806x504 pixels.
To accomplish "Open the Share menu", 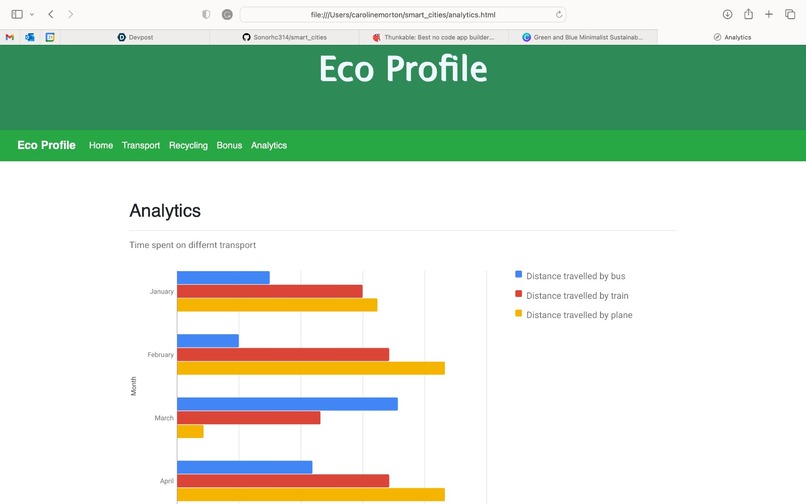I will point(748,14).
